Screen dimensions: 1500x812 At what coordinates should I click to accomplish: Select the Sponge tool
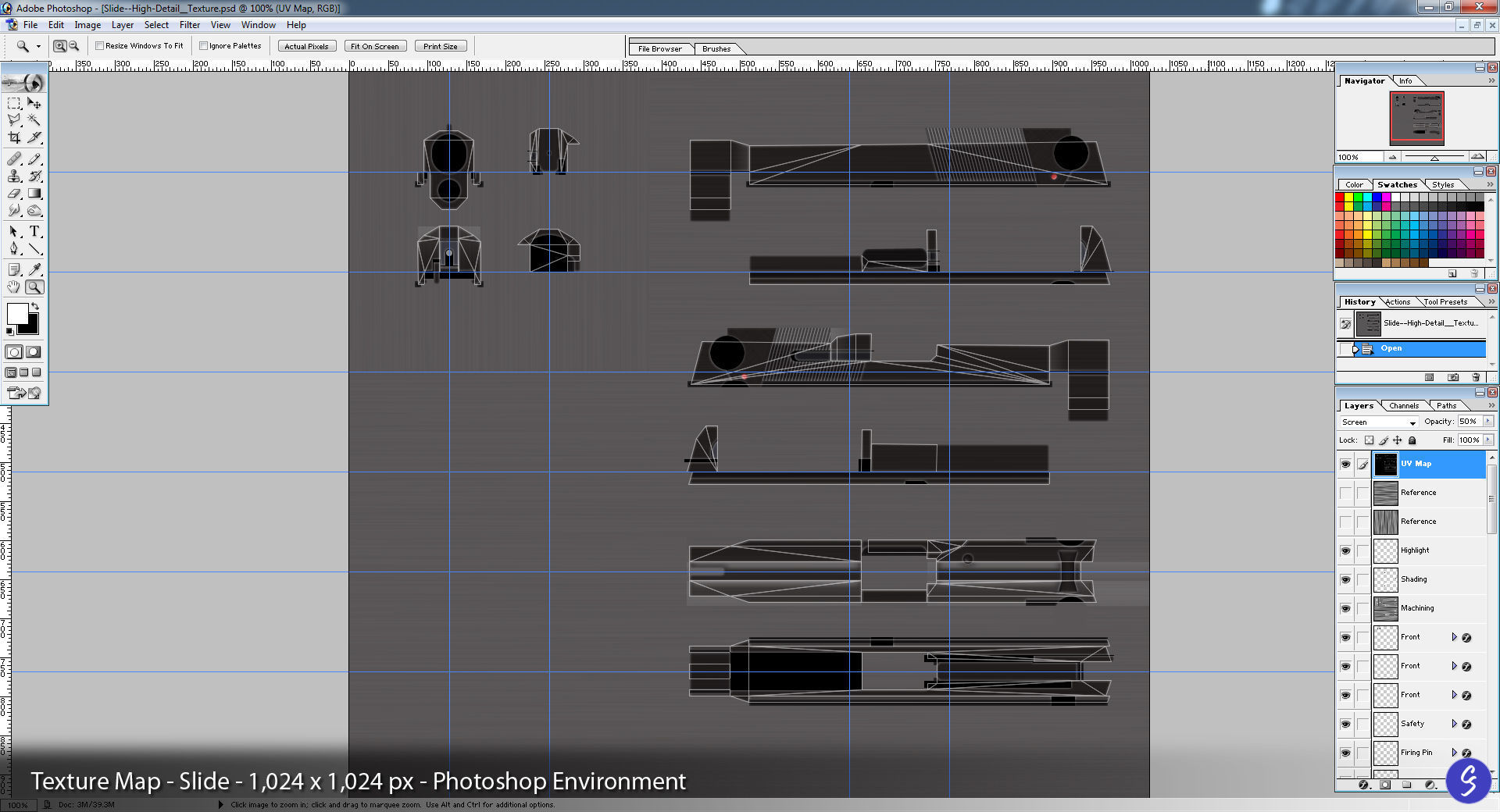coord(34,211)
